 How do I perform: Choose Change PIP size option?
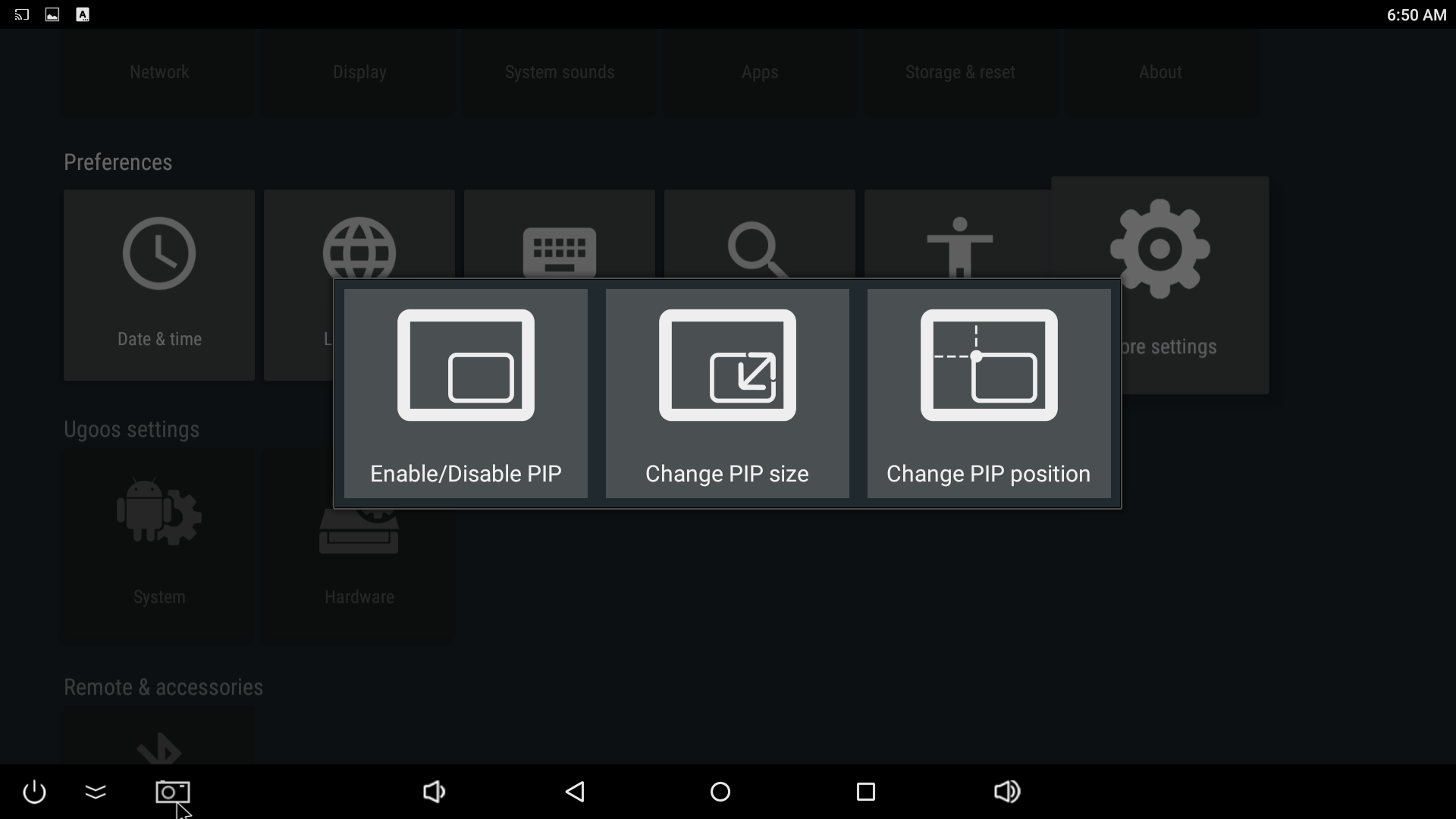pyautogui.click(x=727, y=393)
